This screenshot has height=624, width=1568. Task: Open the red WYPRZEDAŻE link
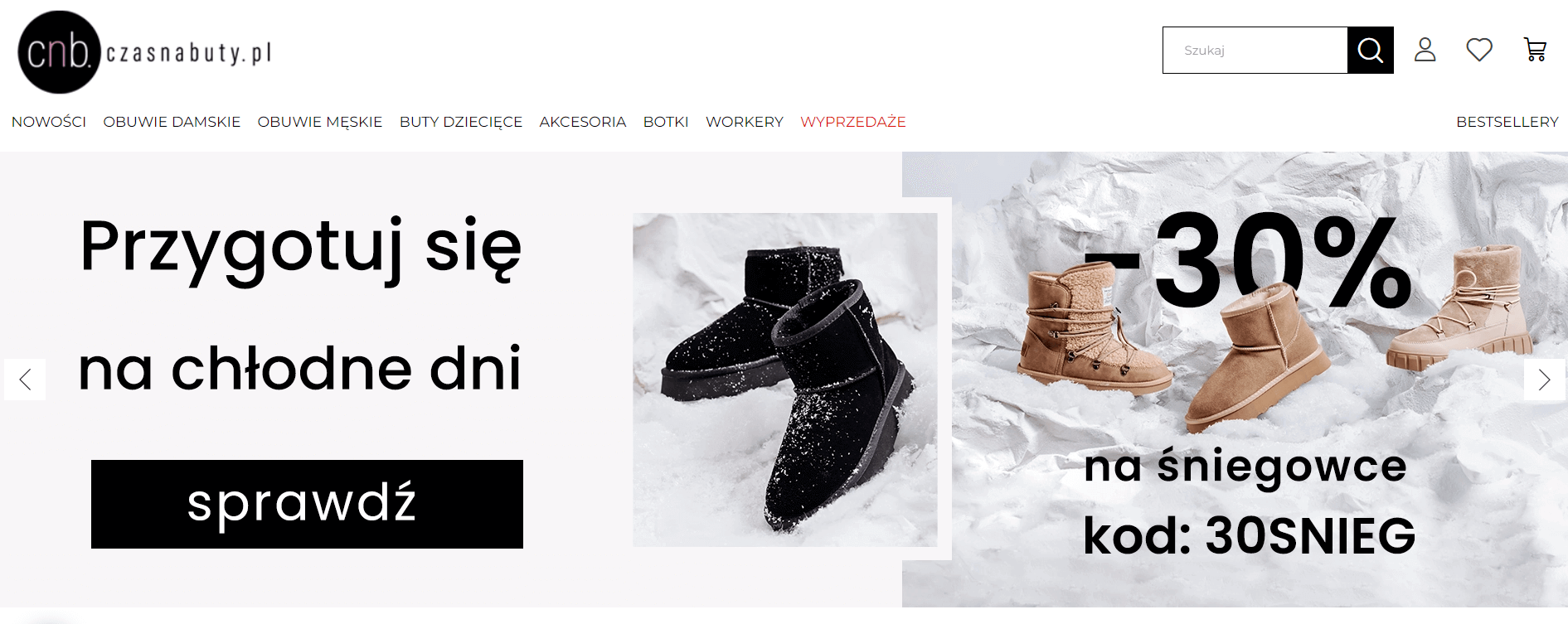[x=853, y=122]
